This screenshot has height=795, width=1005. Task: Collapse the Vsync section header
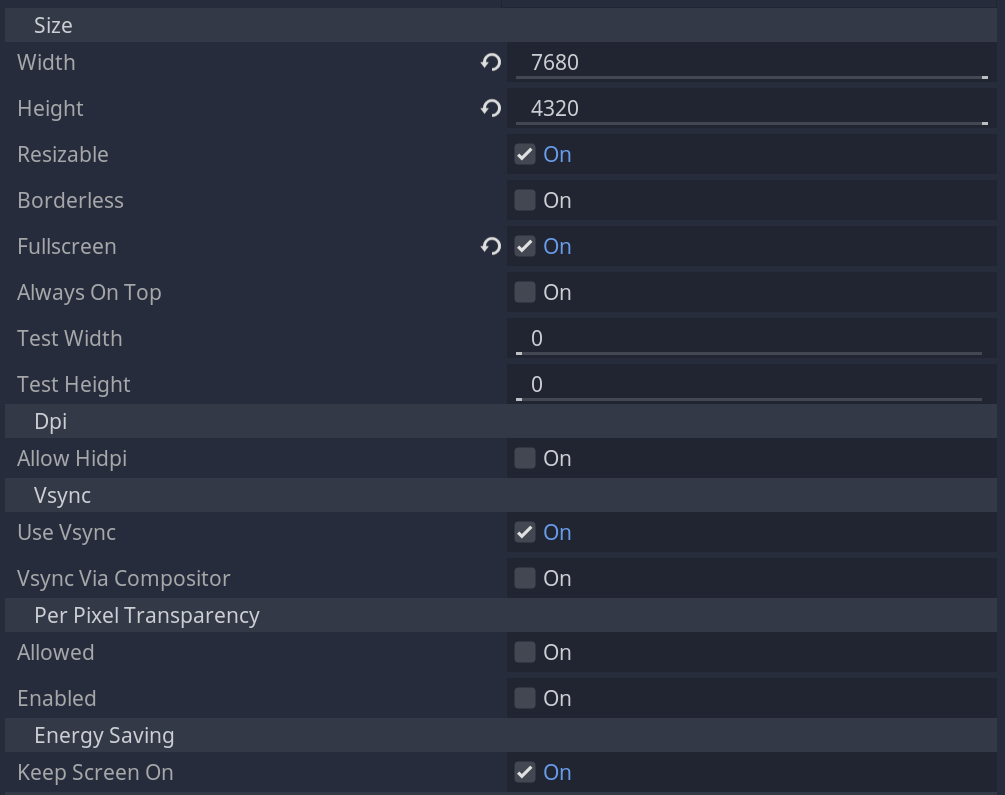(60, 495)
